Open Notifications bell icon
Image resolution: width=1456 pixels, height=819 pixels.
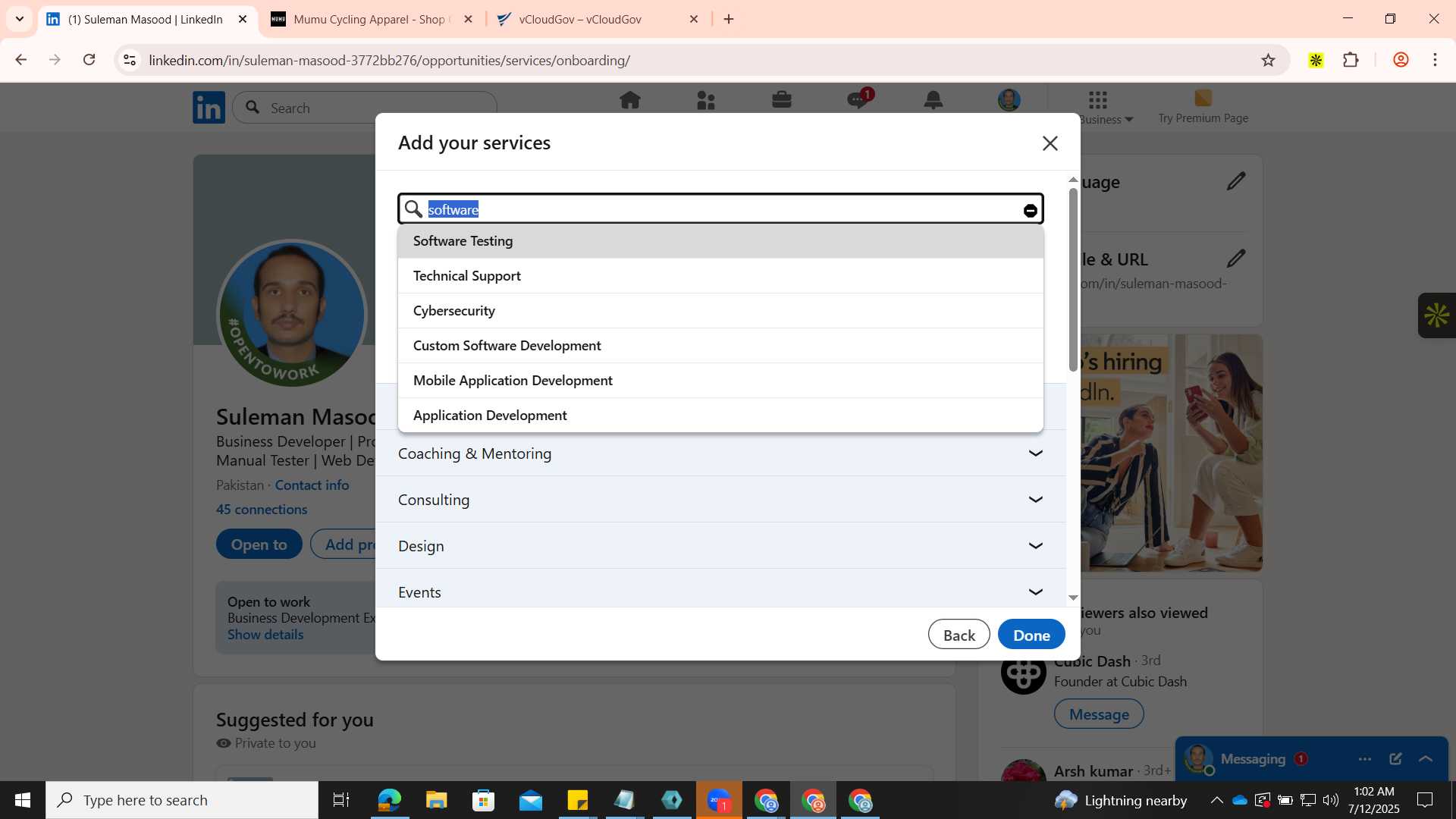coord(933,100)
